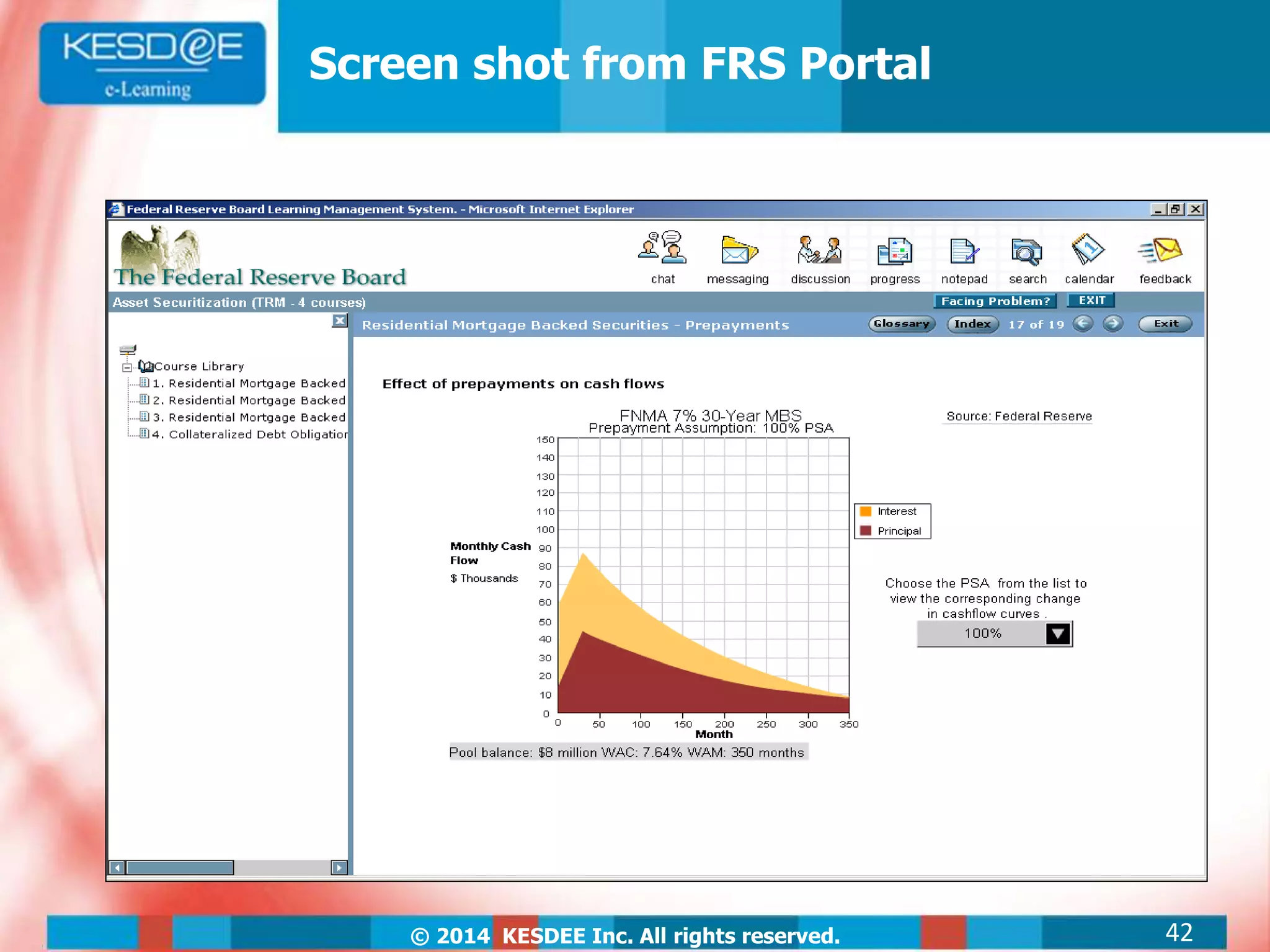View the progress report icon
Viewport: 1270px width, 952px height.
coord(894,251)
